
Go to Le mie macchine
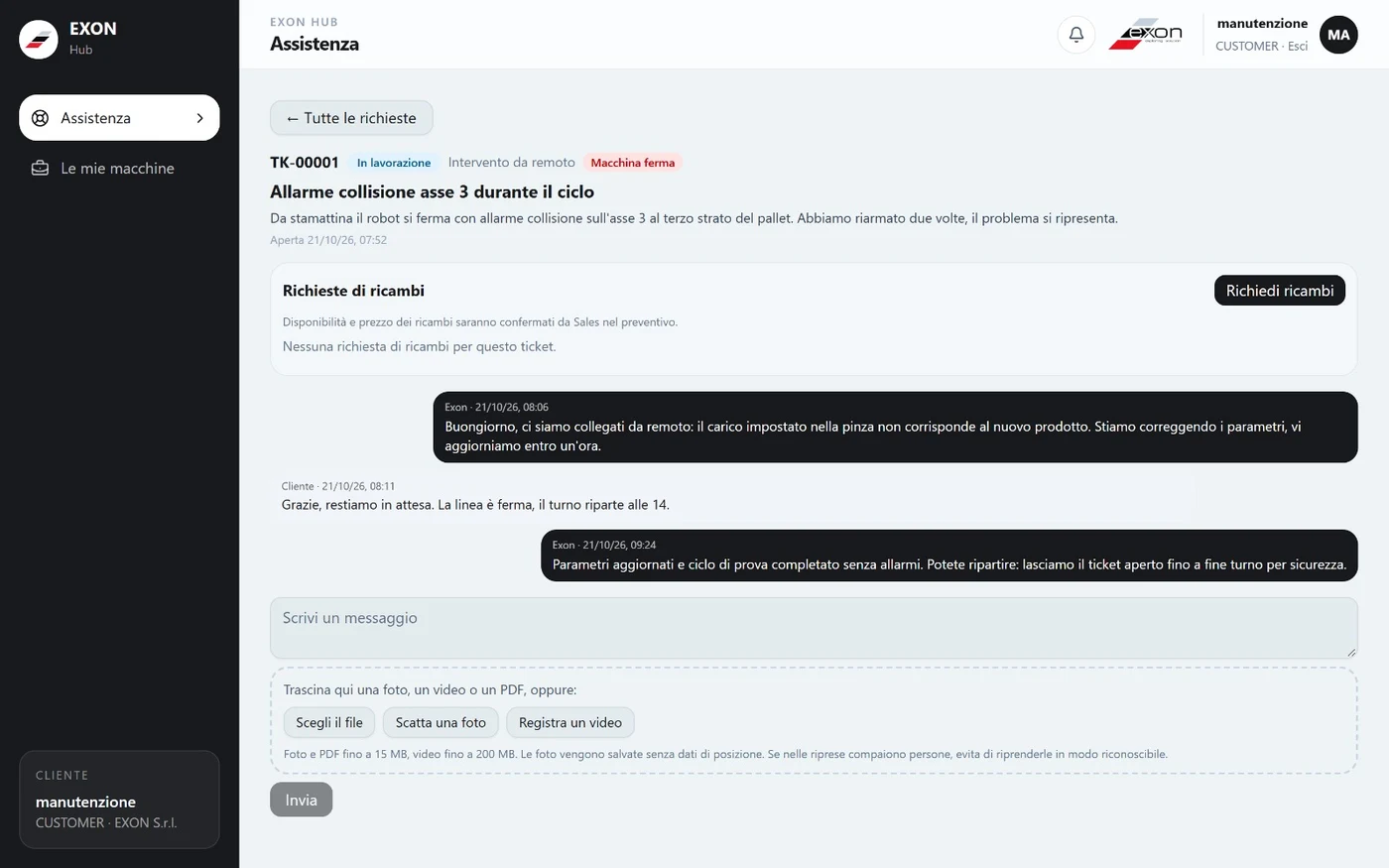coord(119,169)
